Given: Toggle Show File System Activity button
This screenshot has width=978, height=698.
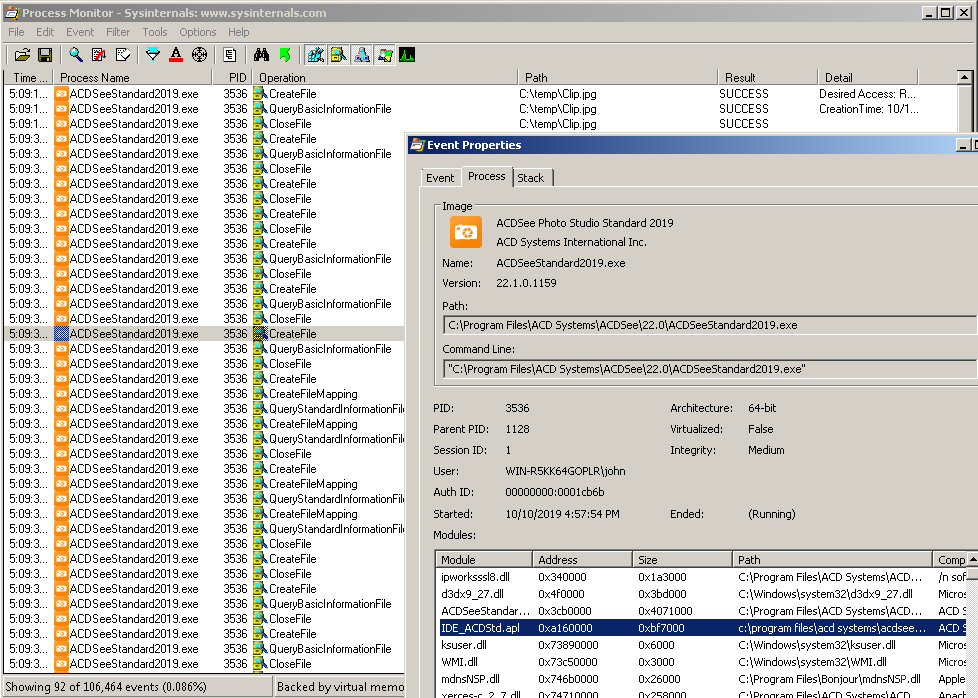Looking at the screenshot, I should pyautogui.click(x=339, y=55).
